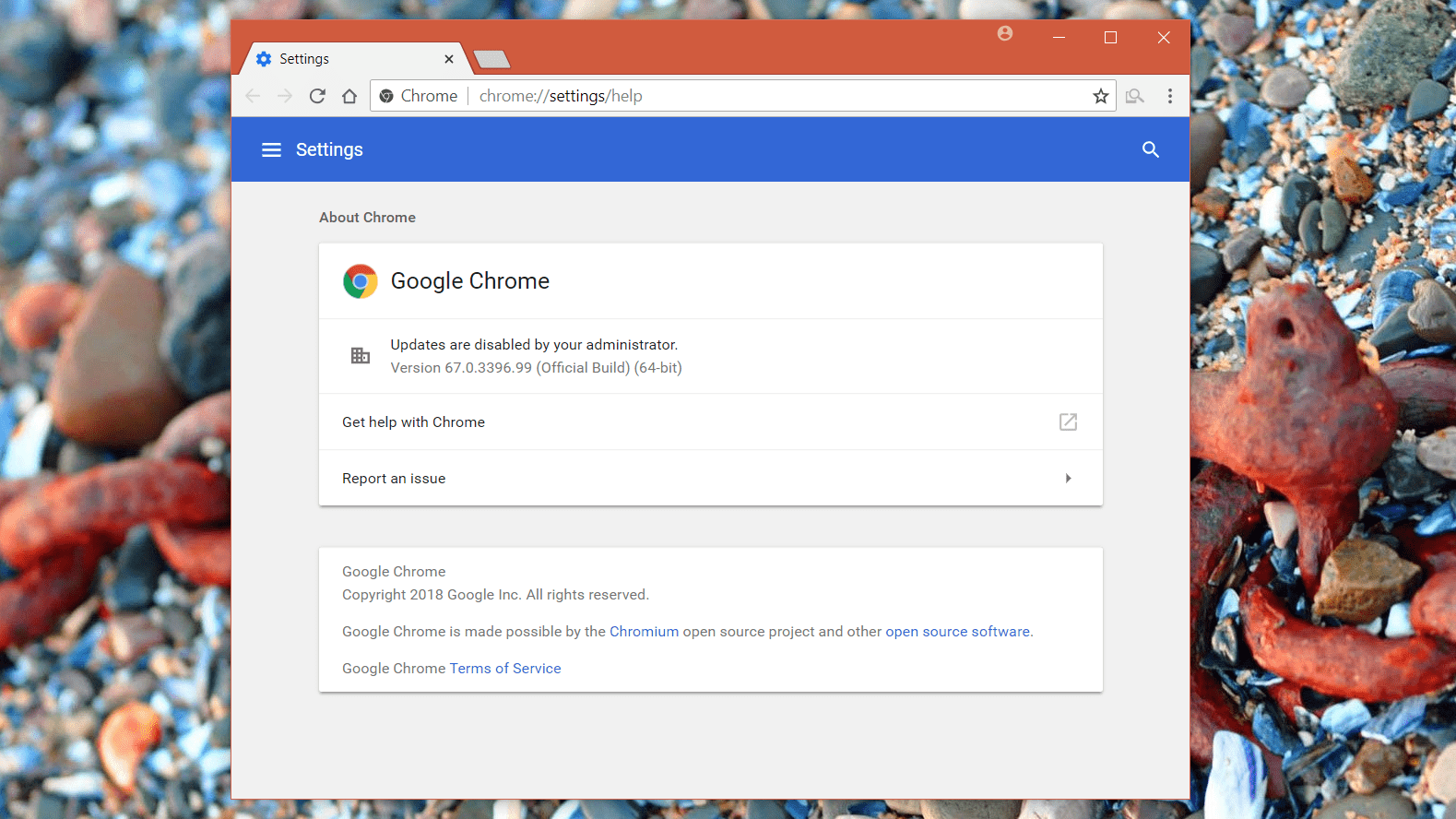Click the forward navigation arrow
Screen dimensions: 1456x819
(285, 96)
